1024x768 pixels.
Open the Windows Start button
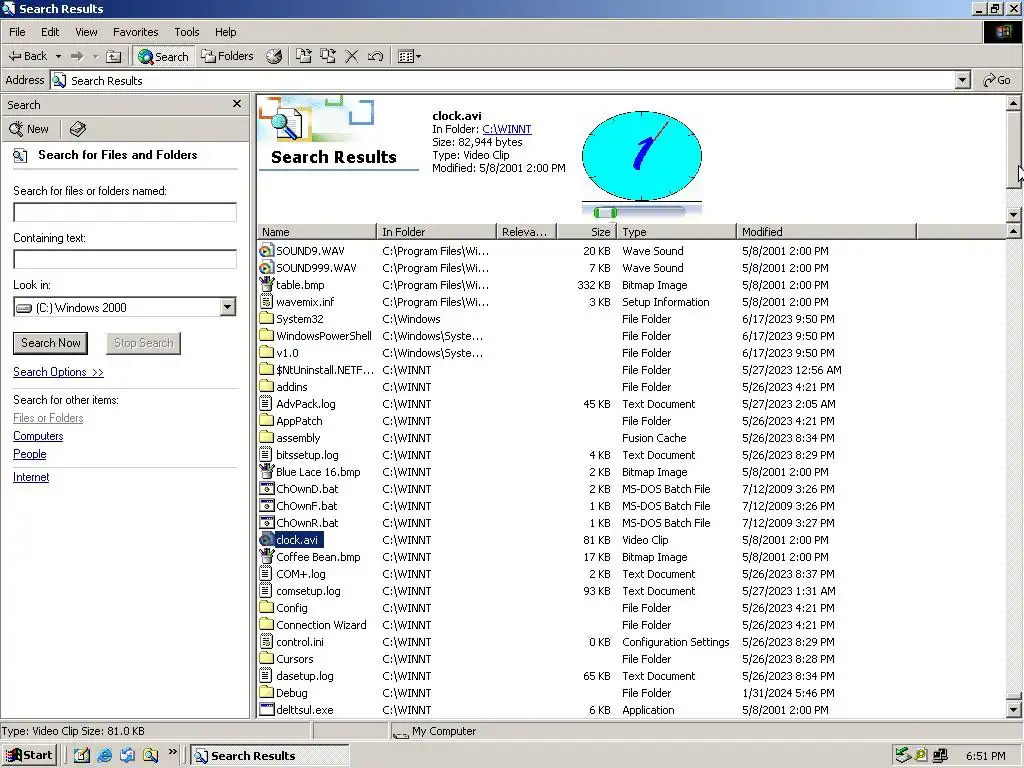tap(29, 755)
